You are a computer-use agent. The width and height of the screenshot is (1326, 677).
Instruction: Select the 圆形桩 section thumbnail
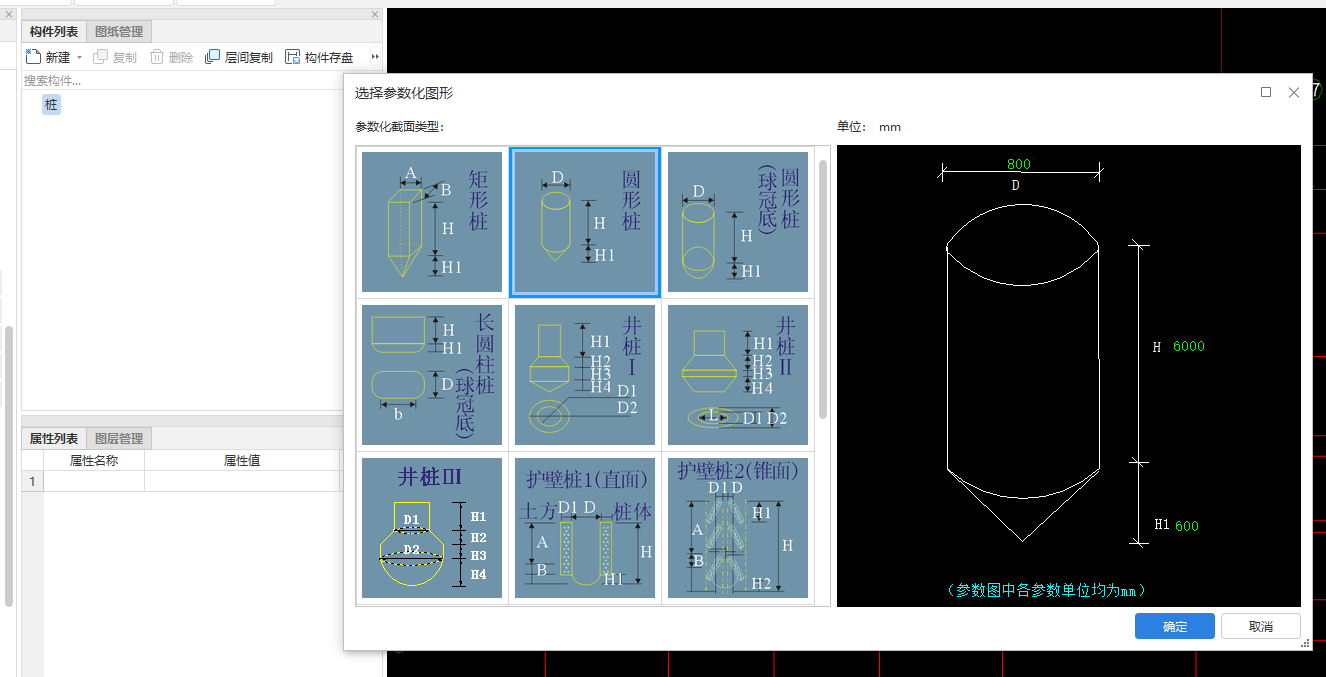pos(585,222)
